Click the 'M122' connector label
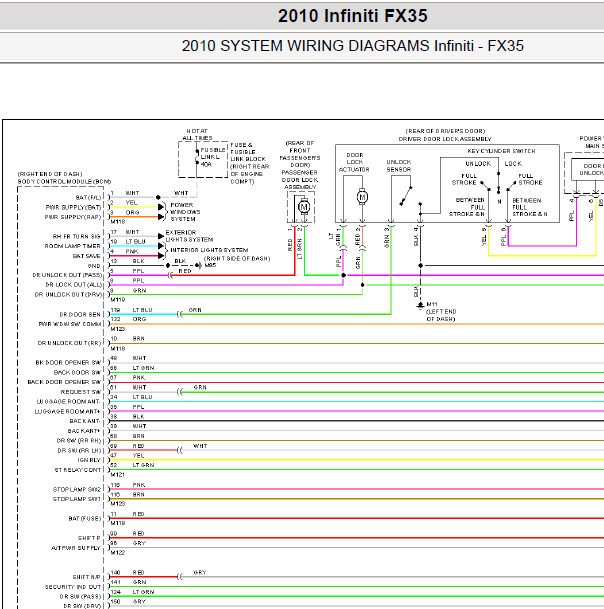This screenshot has width=604, height=609. point(118,552)
